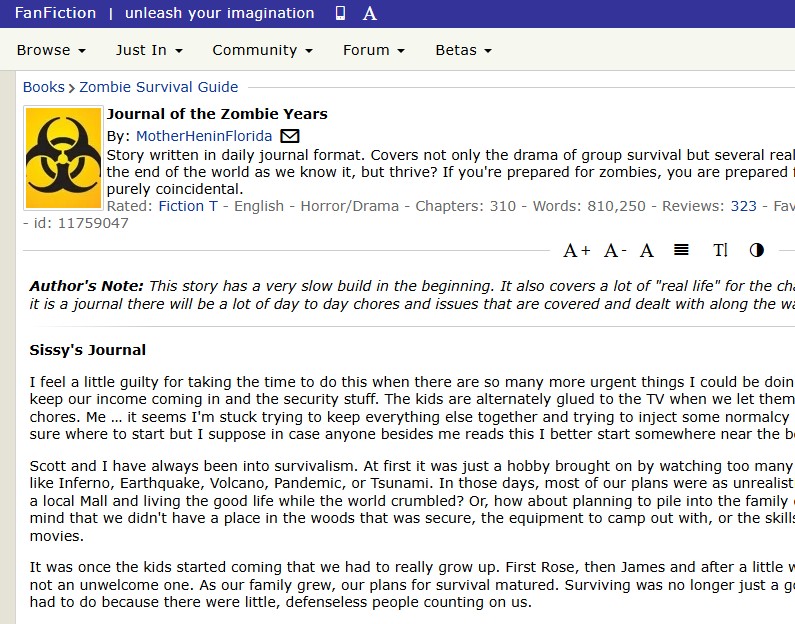795x624 pixels.
Task: Send private message via envelope icon
Action: pos(289,136)
